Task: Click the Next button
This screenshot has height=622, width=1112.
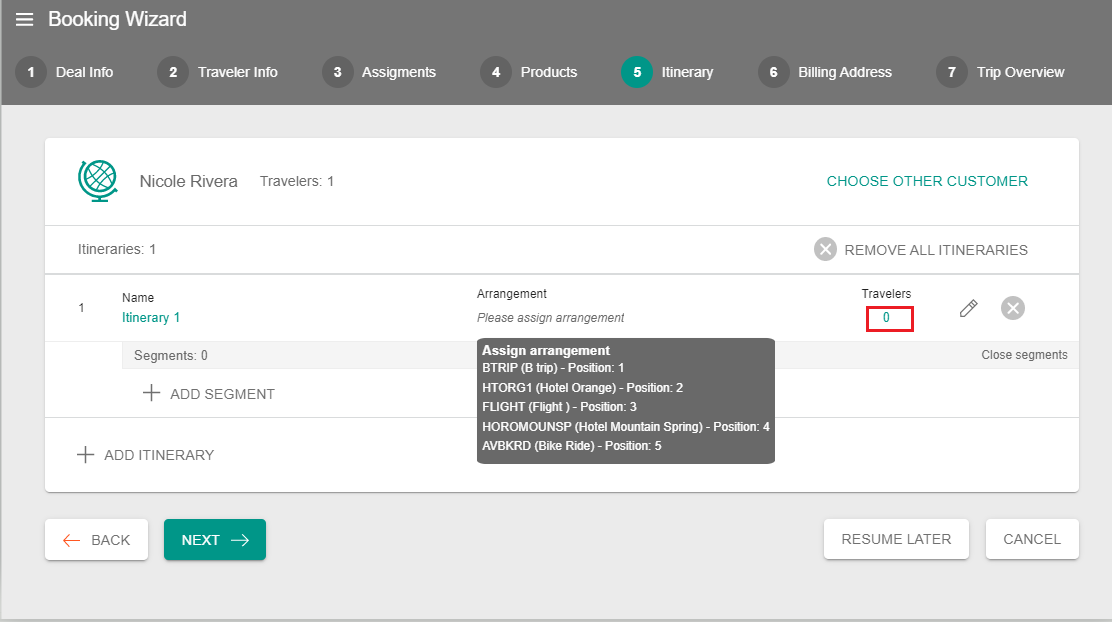Action: (215, 540)
